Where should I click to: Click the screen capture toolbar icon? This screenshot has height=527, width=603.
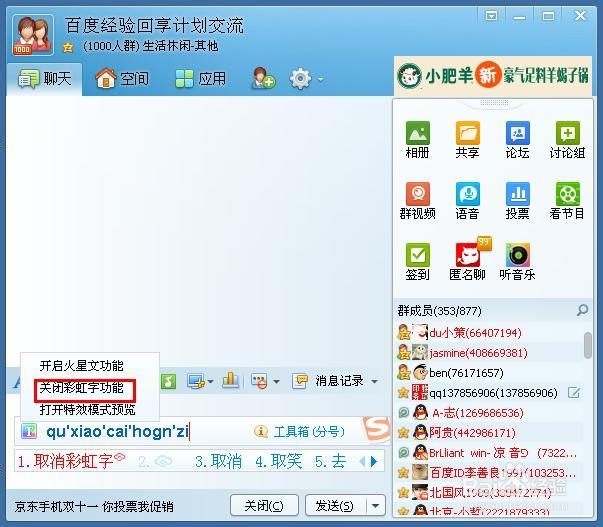(x=195, y=381)
